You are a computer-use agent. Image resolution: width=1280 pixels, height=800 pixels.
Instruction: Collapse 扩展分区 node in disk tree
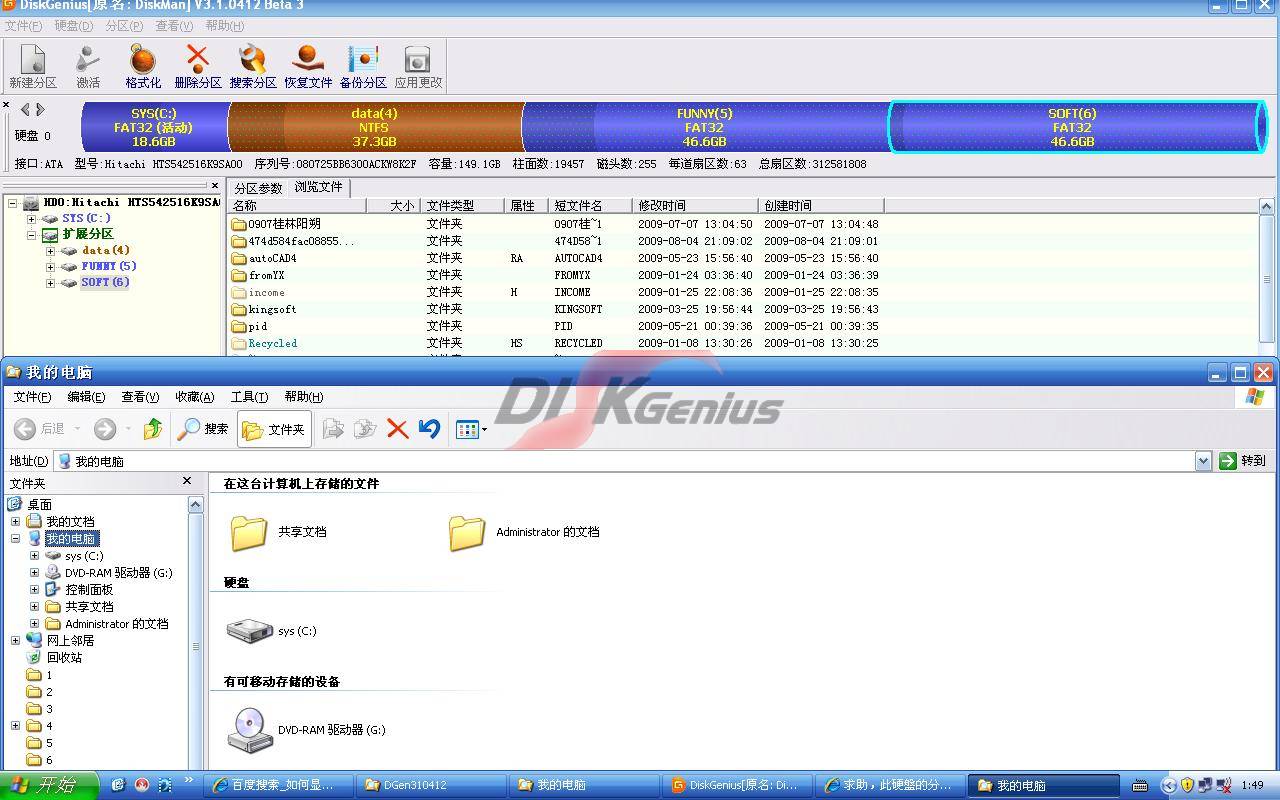pos(32,235)
